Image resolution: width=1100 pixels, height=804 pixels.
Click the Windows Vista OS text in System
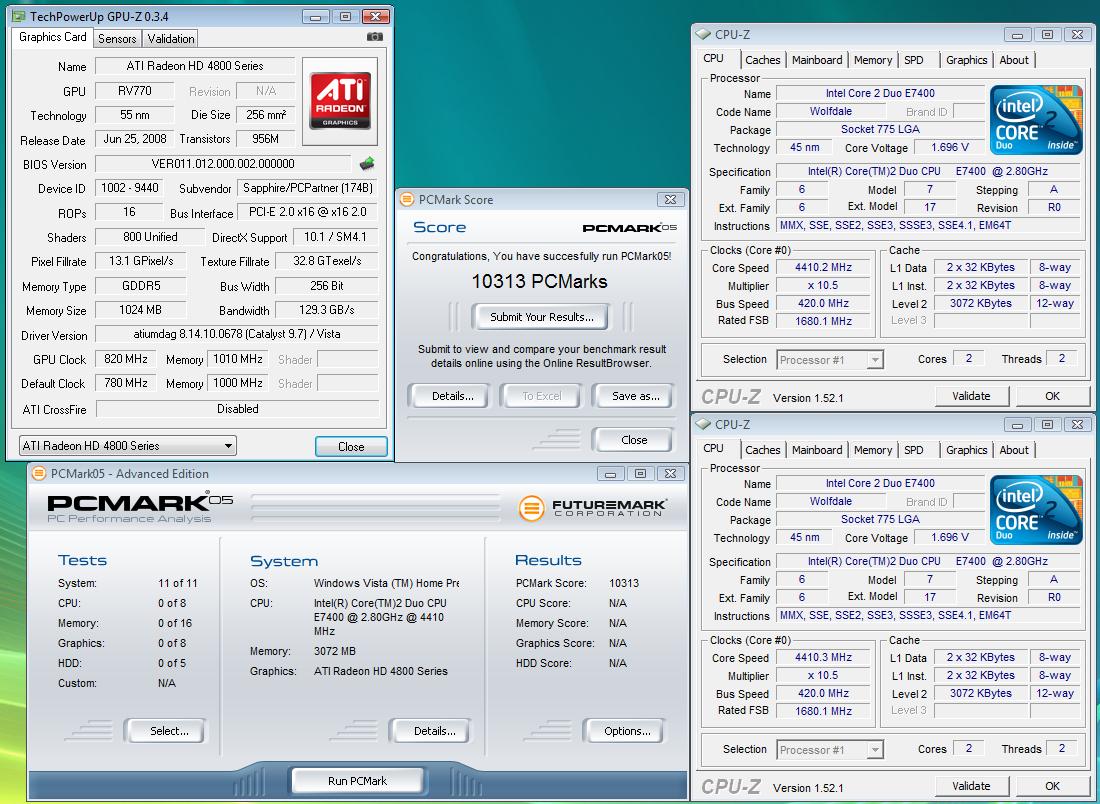387,583
